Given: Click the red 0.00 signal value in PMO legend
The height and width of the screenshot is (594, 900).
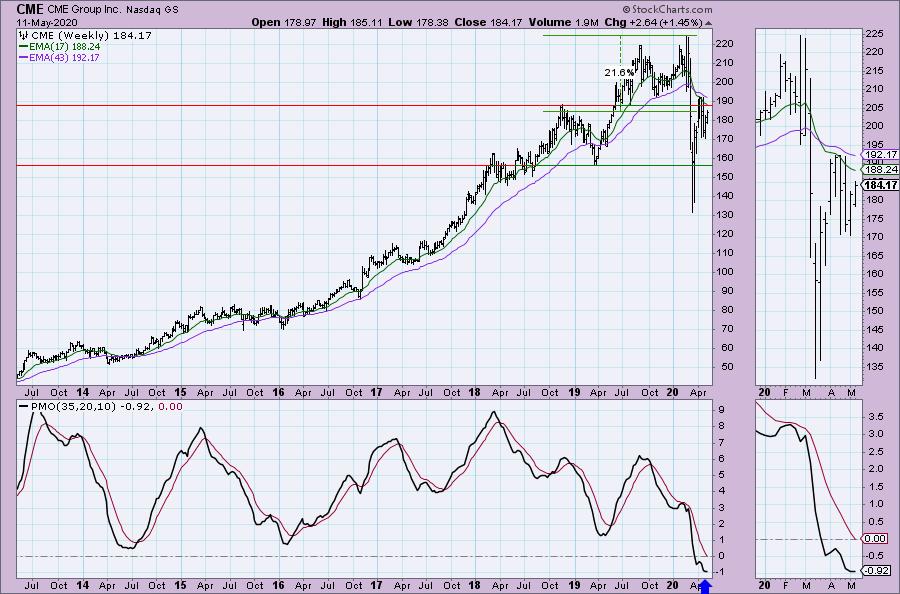Looking at the screenshot, I should [x=170, y=406].
